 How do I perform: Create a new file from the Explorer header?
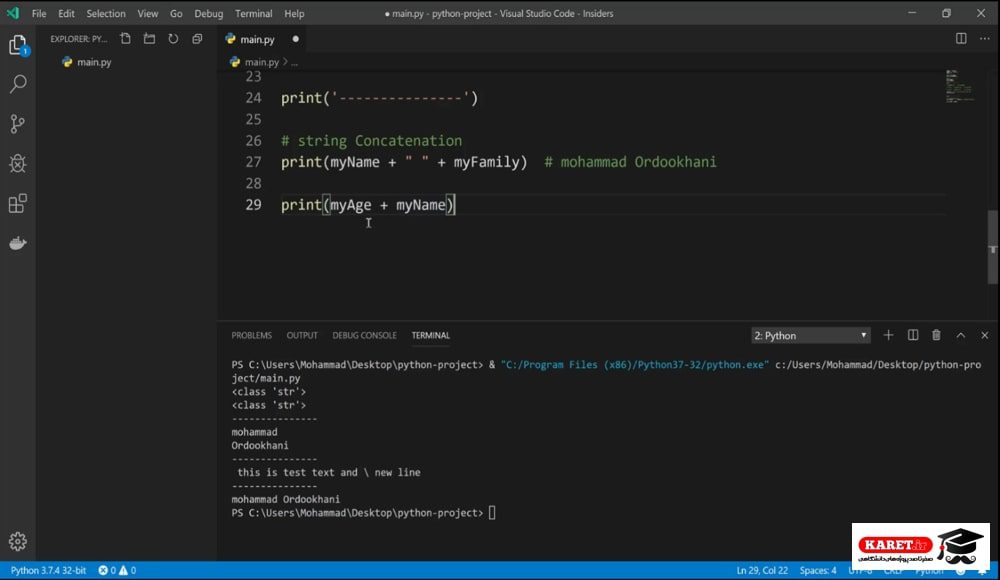tap(126, 39)
